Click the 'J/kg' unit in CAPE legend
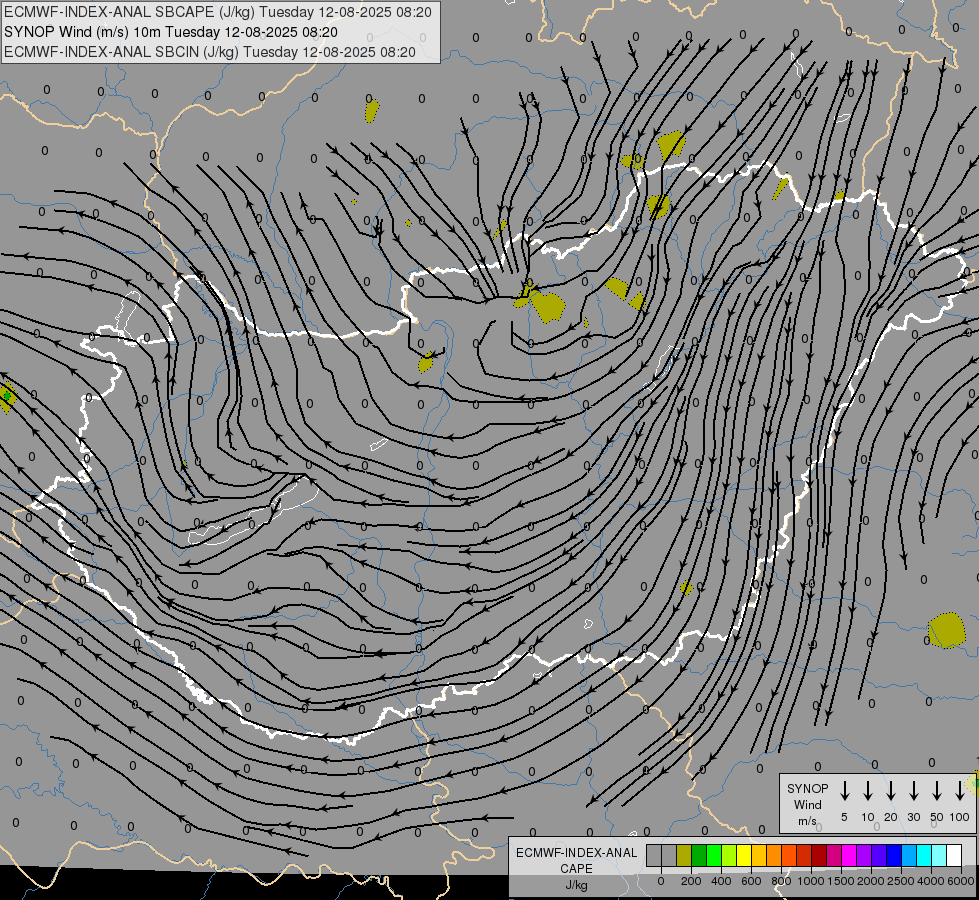The image size is (979, 900). pos(576,885)
